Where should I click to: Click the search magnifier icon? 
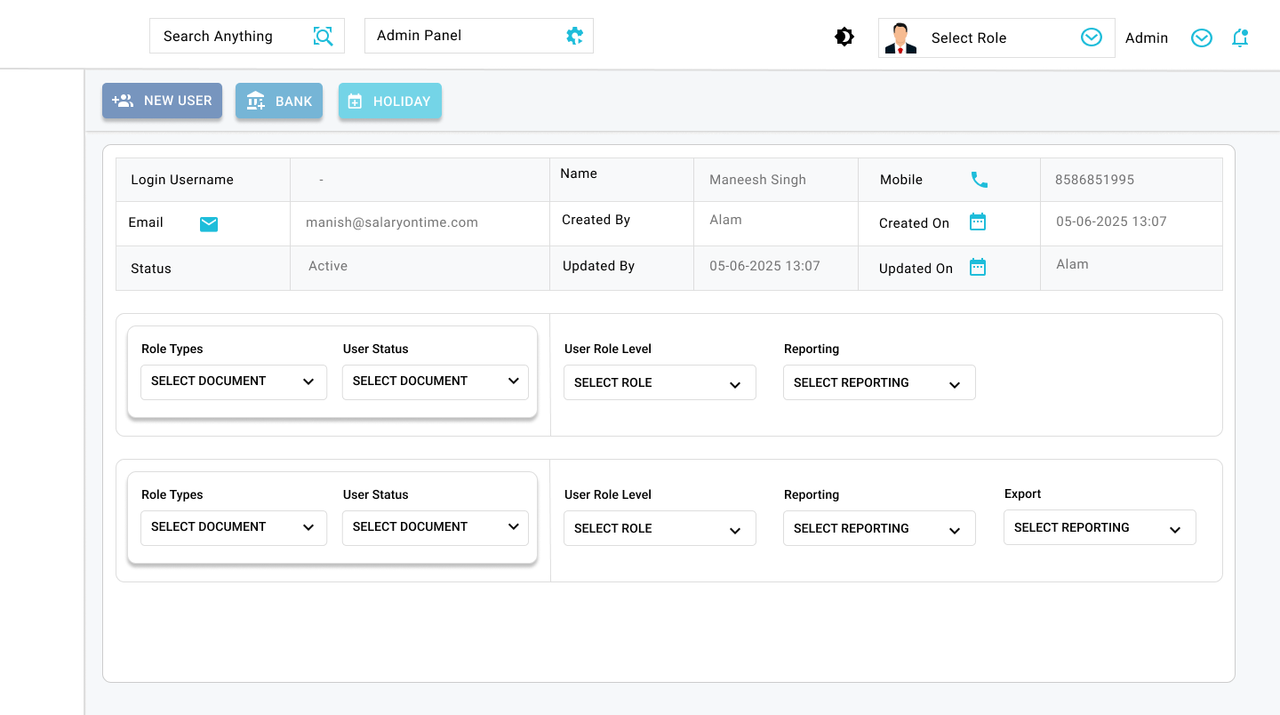click(322, 36)
